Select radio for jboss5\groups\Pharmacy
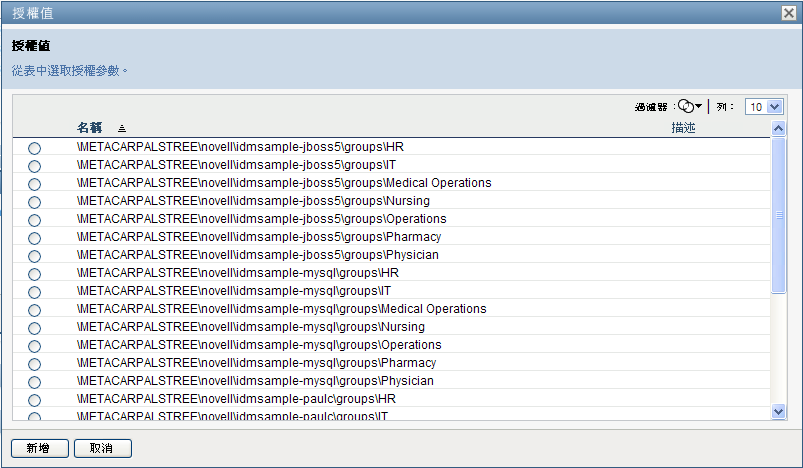803x468 pixels. [x=34, y=238]
